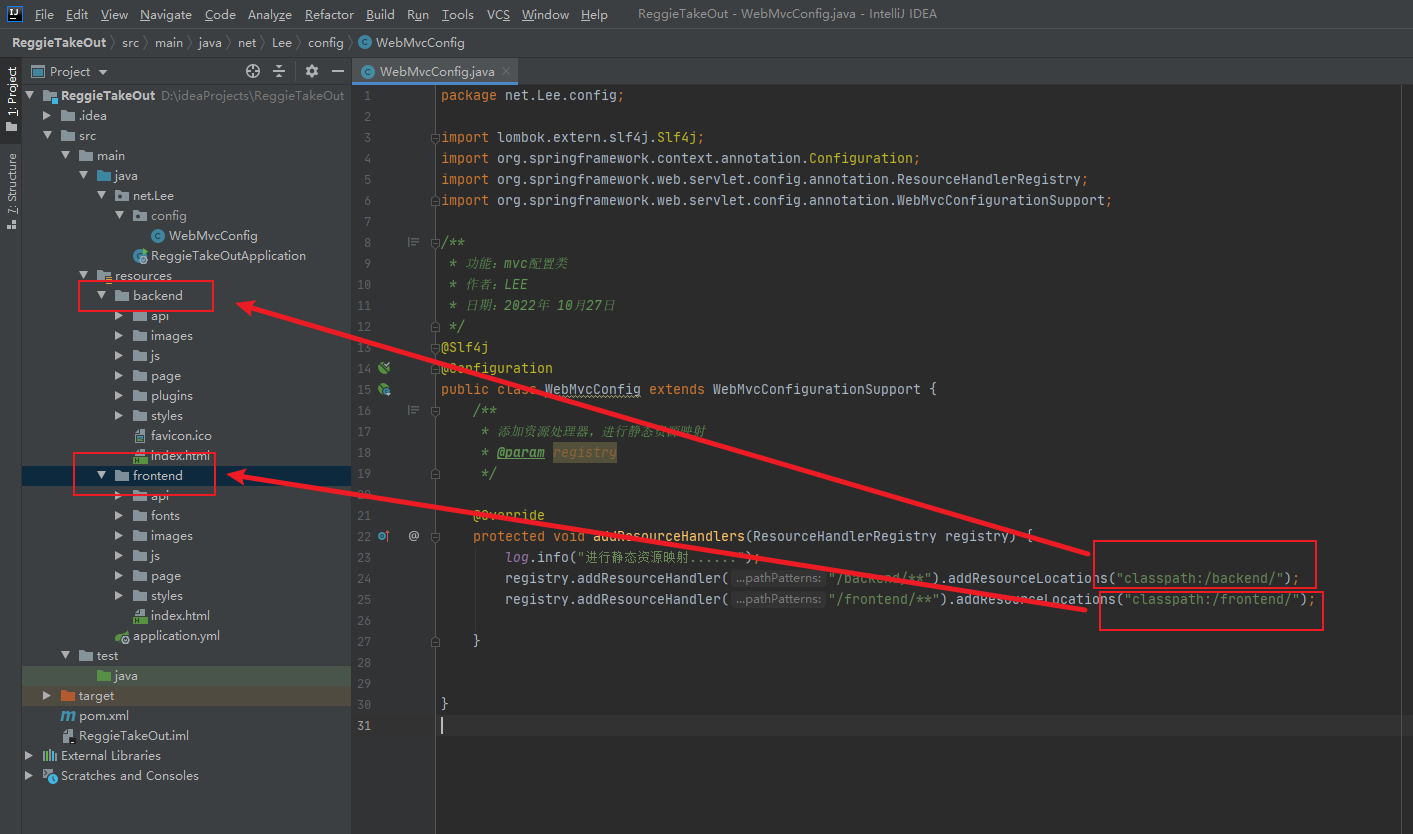This screenshot has width=1413, height=834.
Task: Toggle Javadoc rendering icon at line 8
Action: pos(413,242)
